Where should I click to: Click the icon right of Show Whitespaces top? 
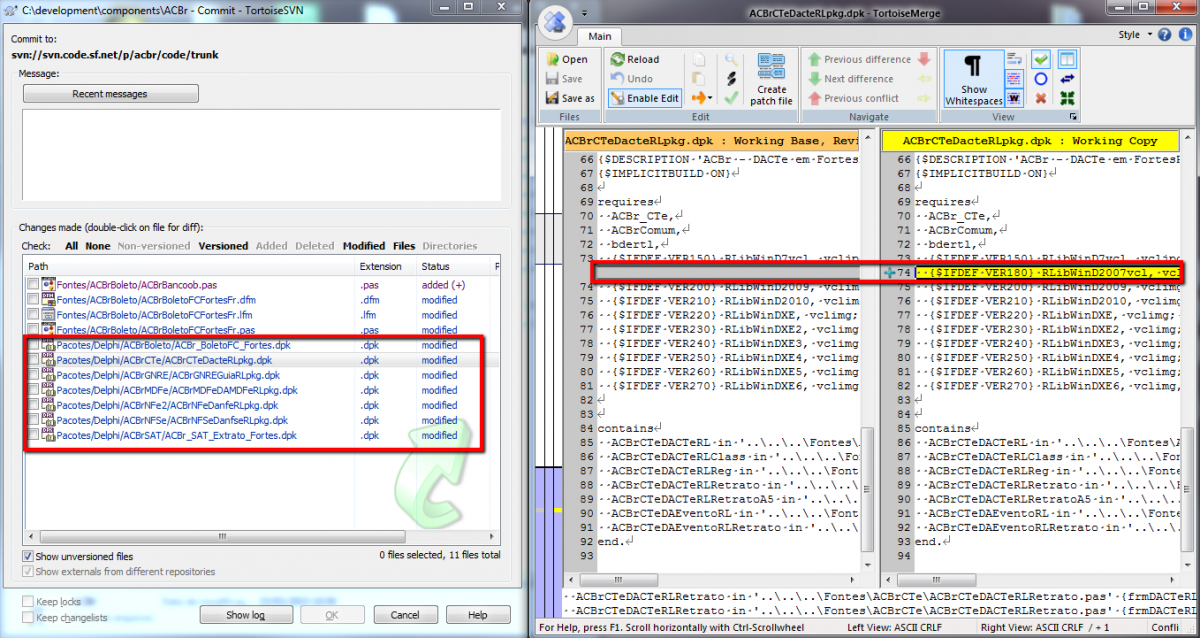[x=1014, y=59]
